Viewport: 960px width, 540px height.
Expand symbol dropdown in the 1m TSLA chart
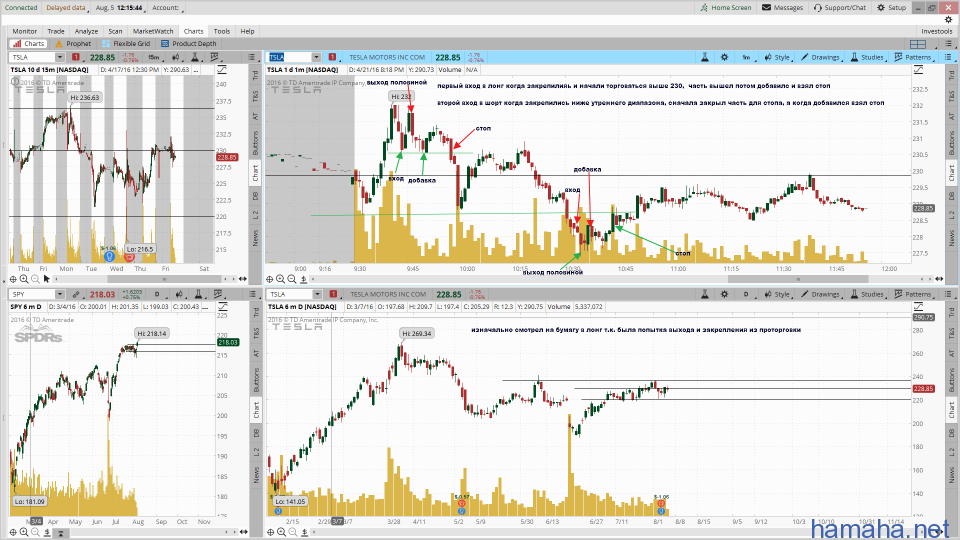coord(316,57)
